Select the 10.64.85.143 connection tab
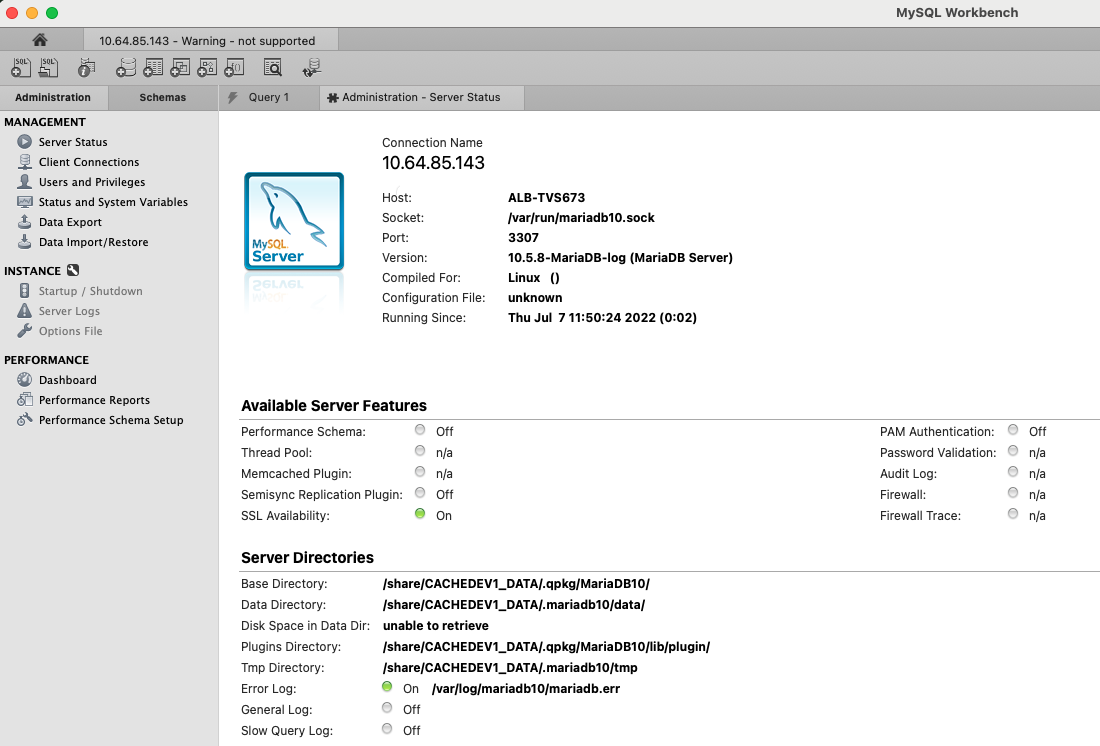This screenshot has width=1100, height=746. coord(210,41)
